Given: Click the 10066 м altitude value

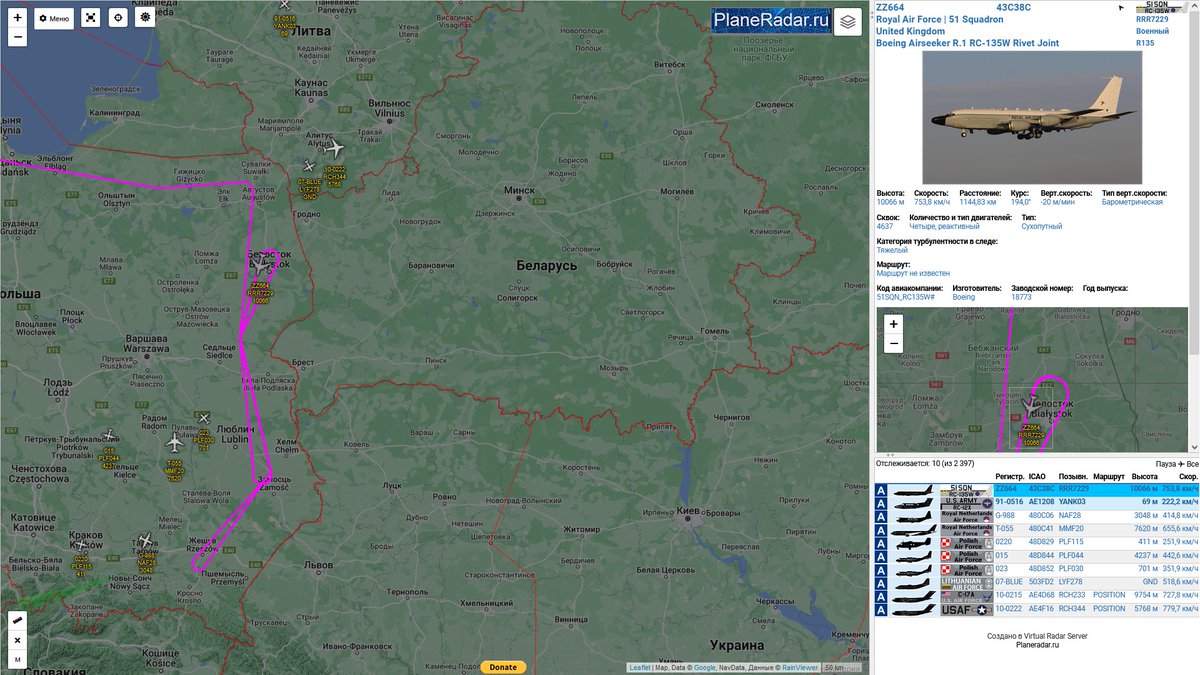Looking at the screenshot, I should (x=891, y=202).
